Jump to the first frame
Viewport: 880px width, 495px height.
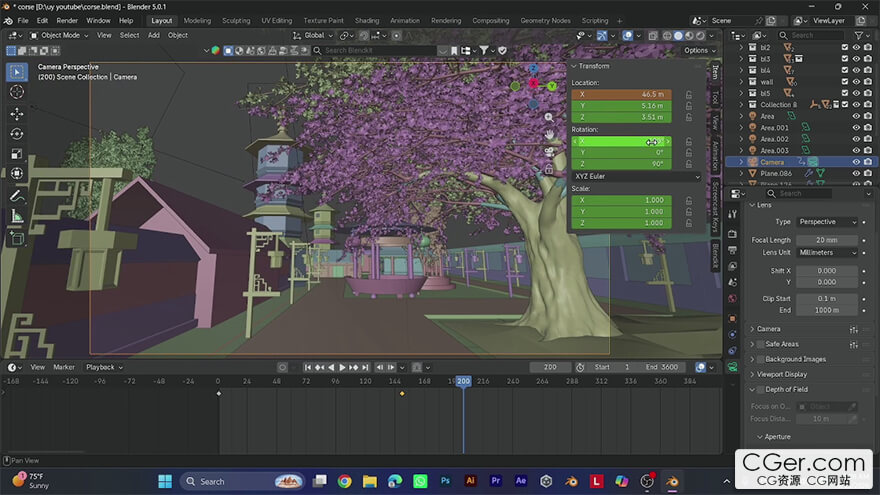[308, 367]
